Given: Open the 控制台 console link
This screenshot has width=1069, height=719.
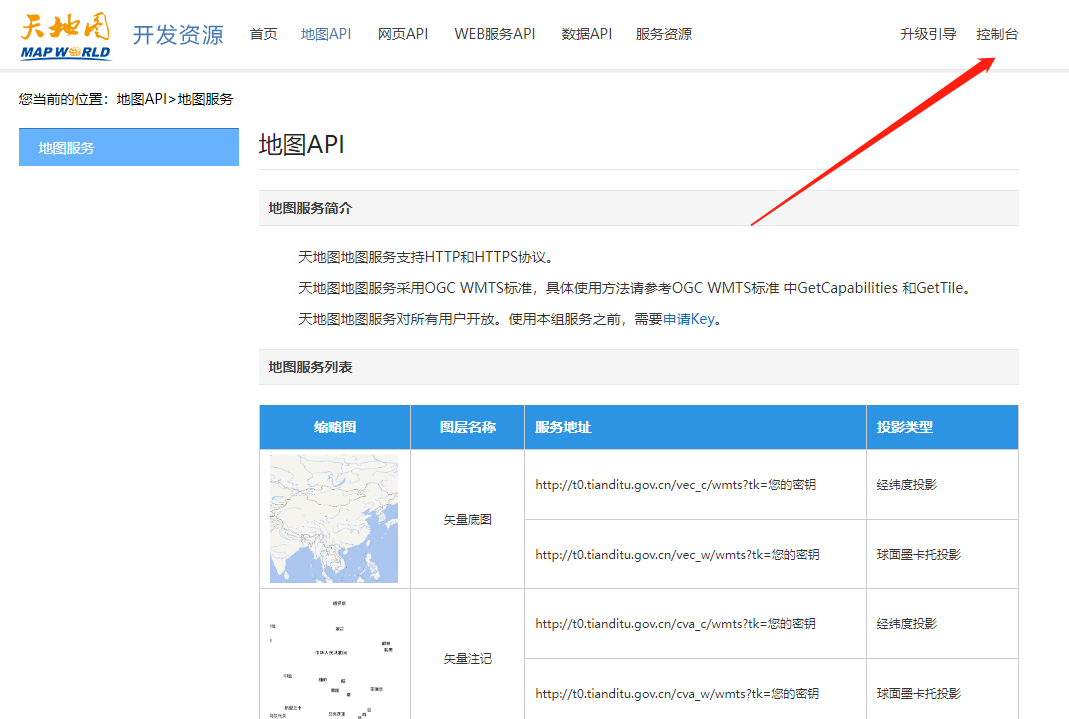Looking at the screenshot, I should tap(997, 34).
